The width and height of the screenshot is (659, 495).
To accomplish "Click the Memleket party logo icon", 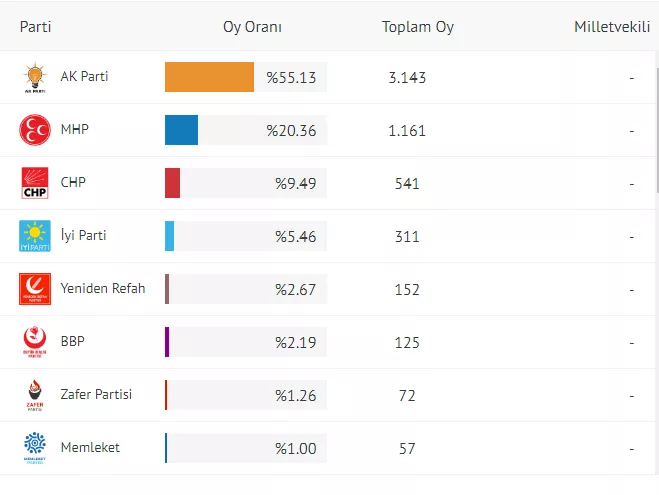I will coord(35,448).
